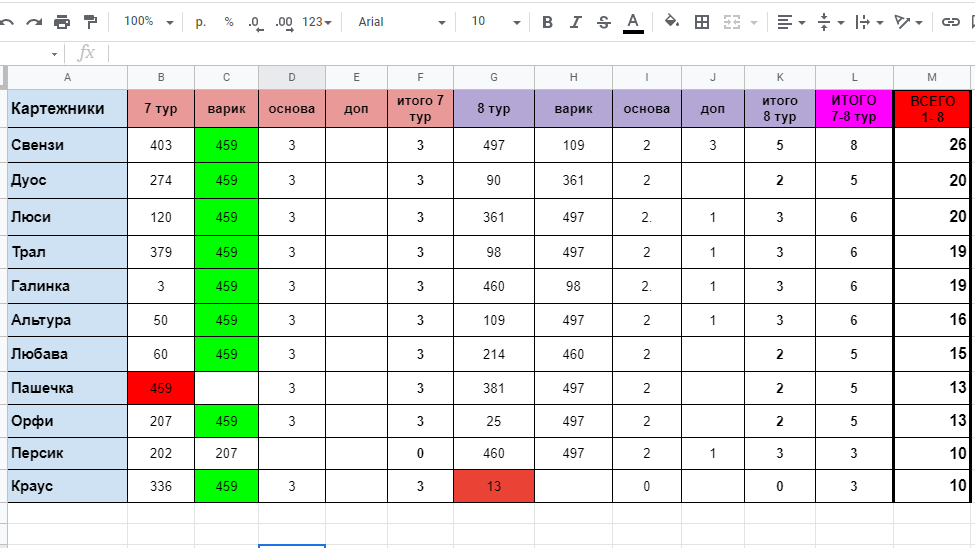This screenshot has width=975, height=548.
Task: Click the 207 варик cell in Персик row
Action: click(x=226, y=453)
